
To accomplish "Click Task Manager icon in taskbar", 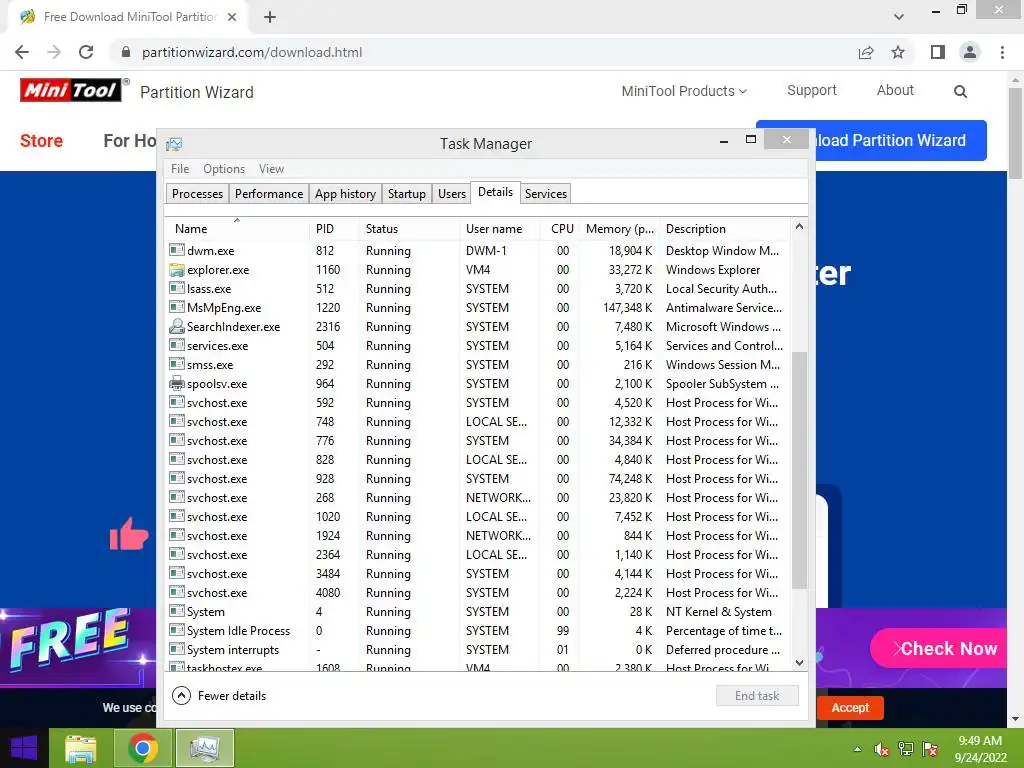I will point(205,748).
